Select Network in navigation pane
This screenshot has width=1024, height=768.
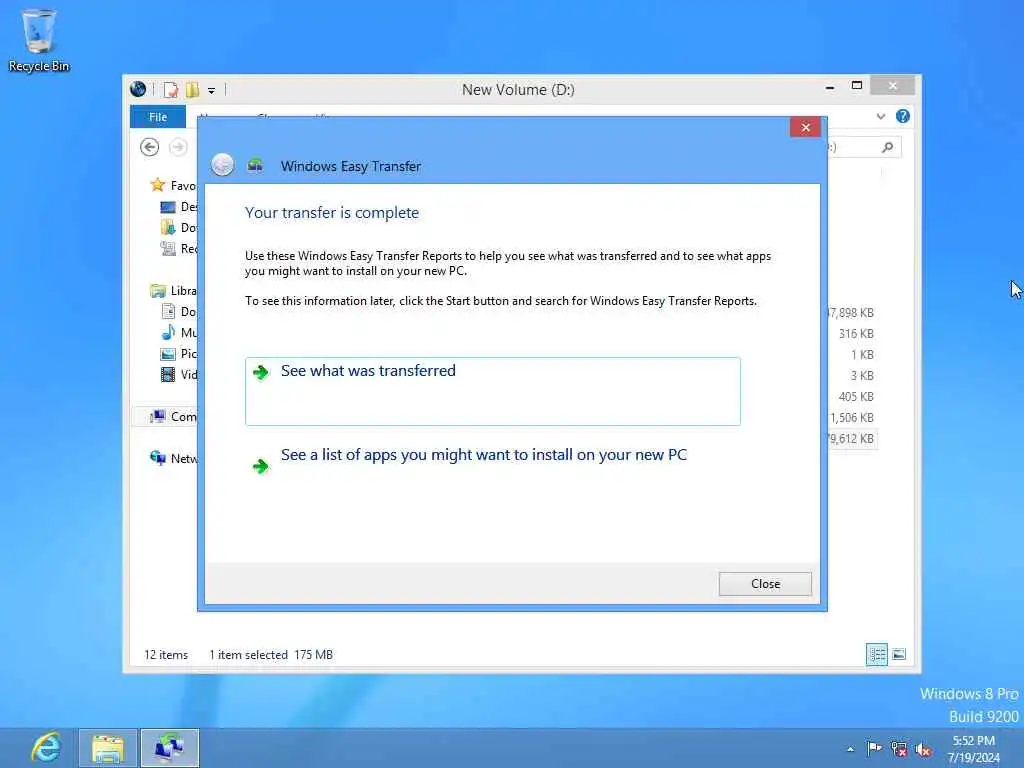(173, 458)
